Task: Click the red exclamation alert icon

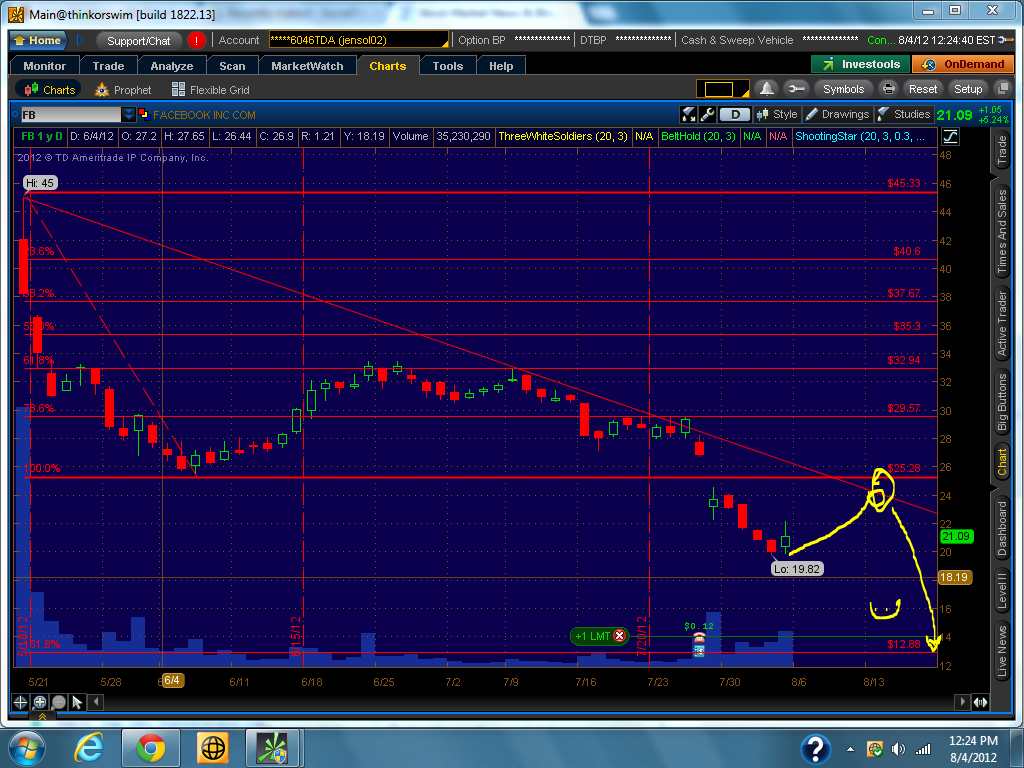Action: point(197,40)
